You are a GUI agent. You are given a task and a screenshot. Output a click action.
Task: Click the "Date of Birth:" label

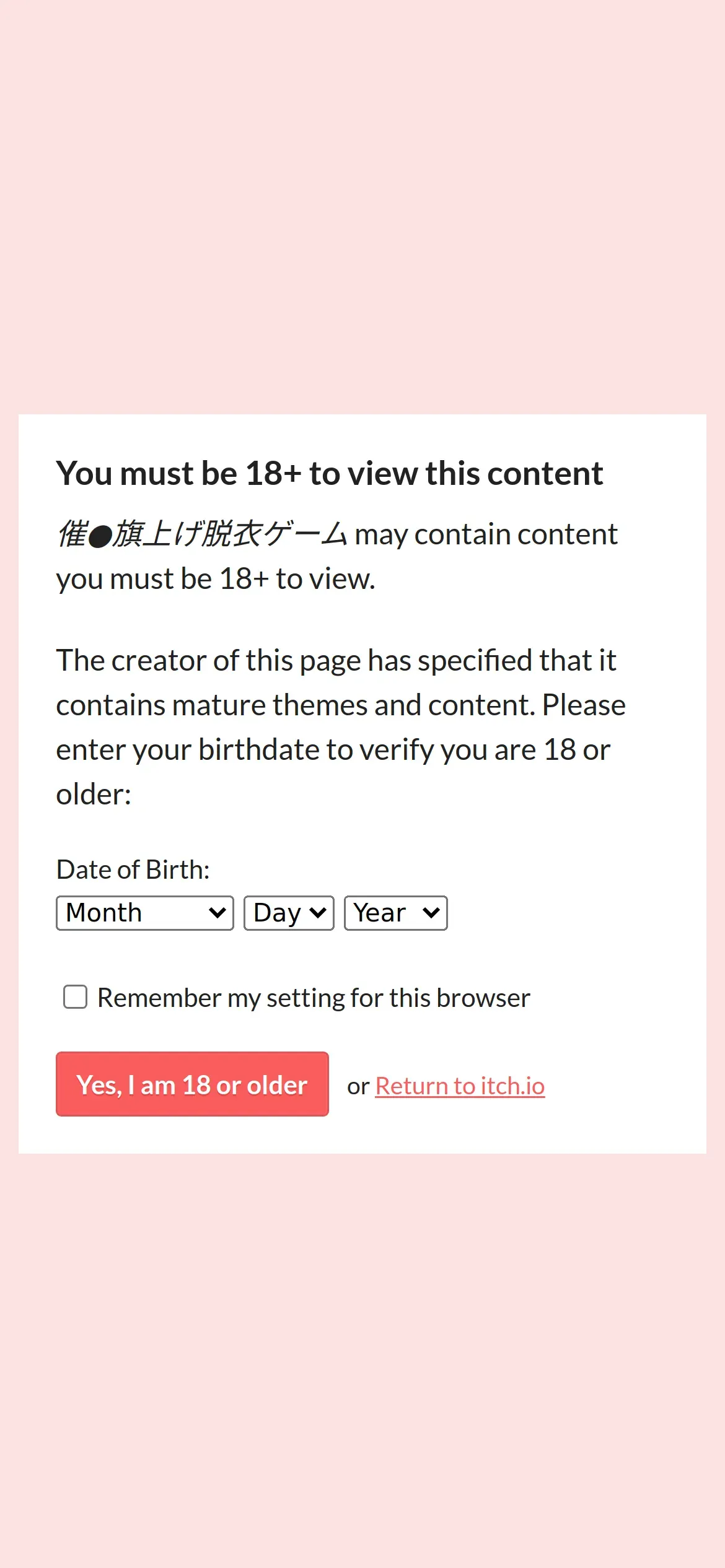(x=133, y=869)
